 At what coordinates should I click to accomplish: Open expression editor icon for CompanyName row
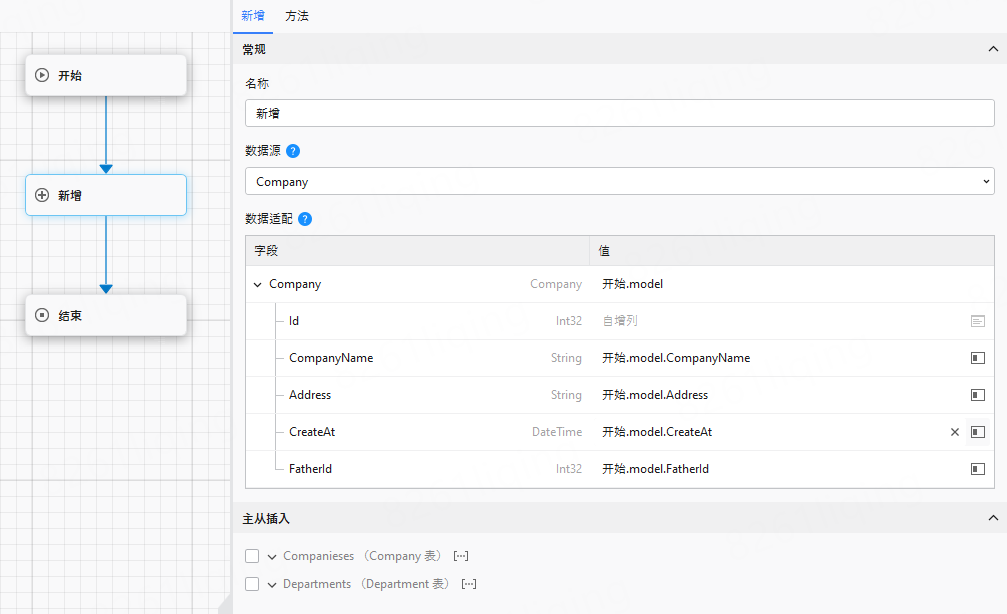click(x=977, y=358)
